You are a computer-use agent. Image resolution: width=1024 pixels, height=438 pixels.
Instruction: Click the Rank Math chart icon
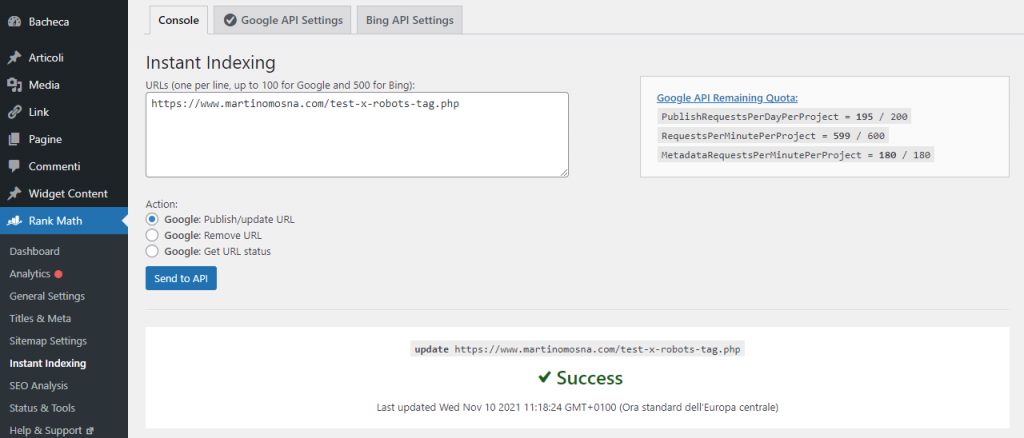click(x=14, y=221)
